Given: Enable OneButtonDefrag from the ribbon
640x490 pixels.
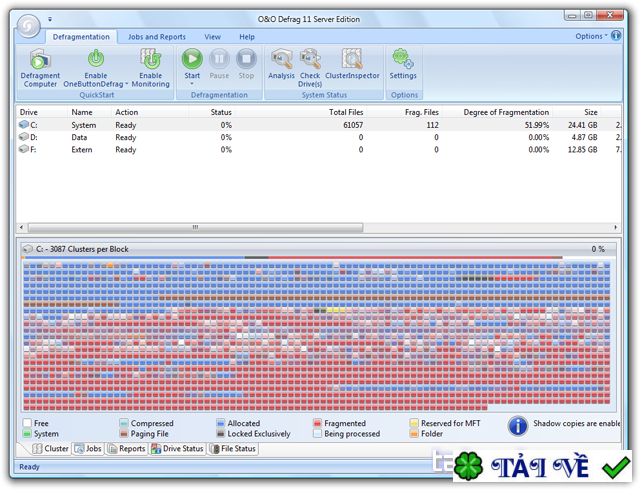Looking at the screenshot, I should click(x=96, y=61).
